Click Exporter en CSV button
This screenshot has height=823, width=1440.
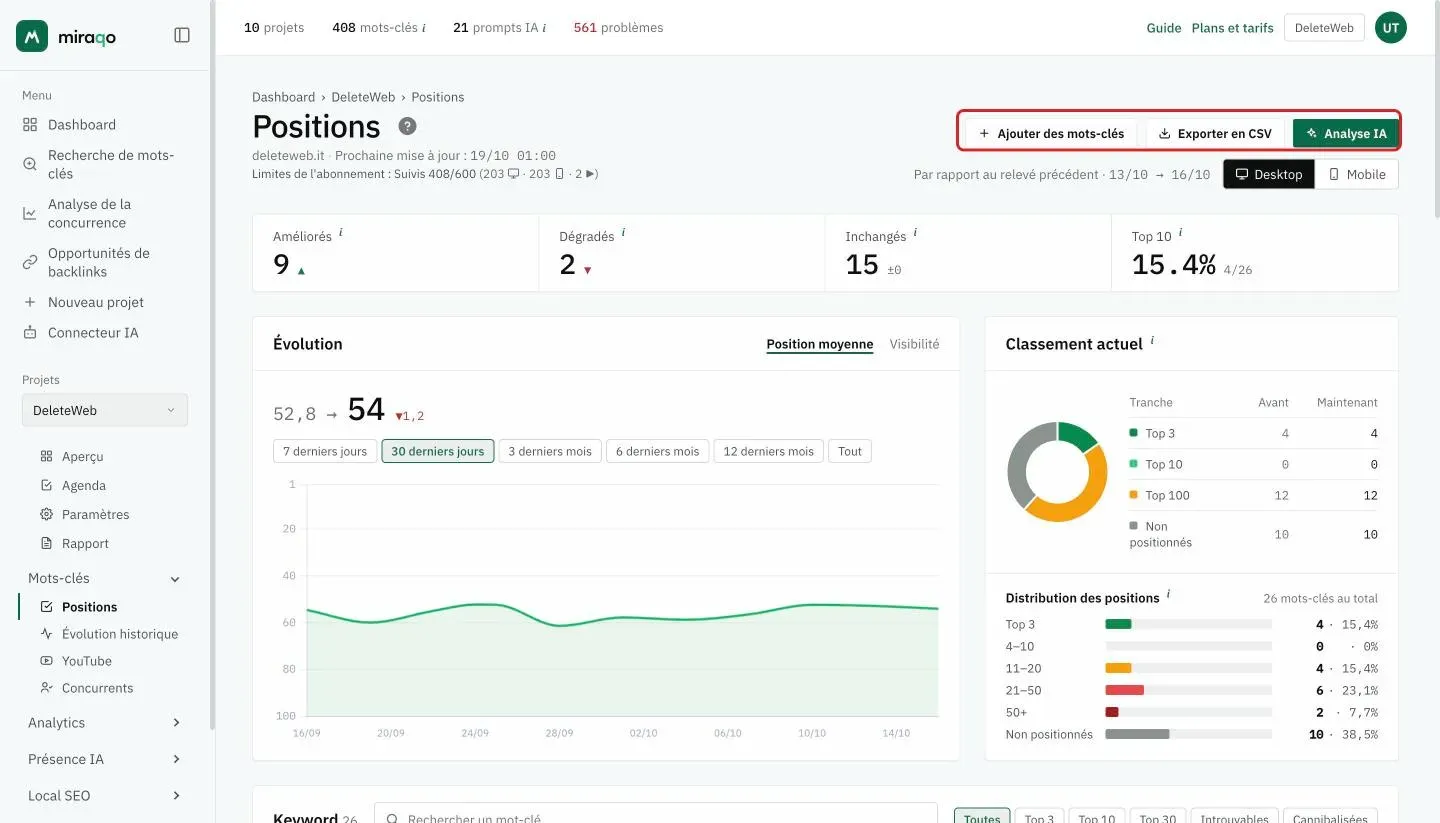coord(1215,134)
